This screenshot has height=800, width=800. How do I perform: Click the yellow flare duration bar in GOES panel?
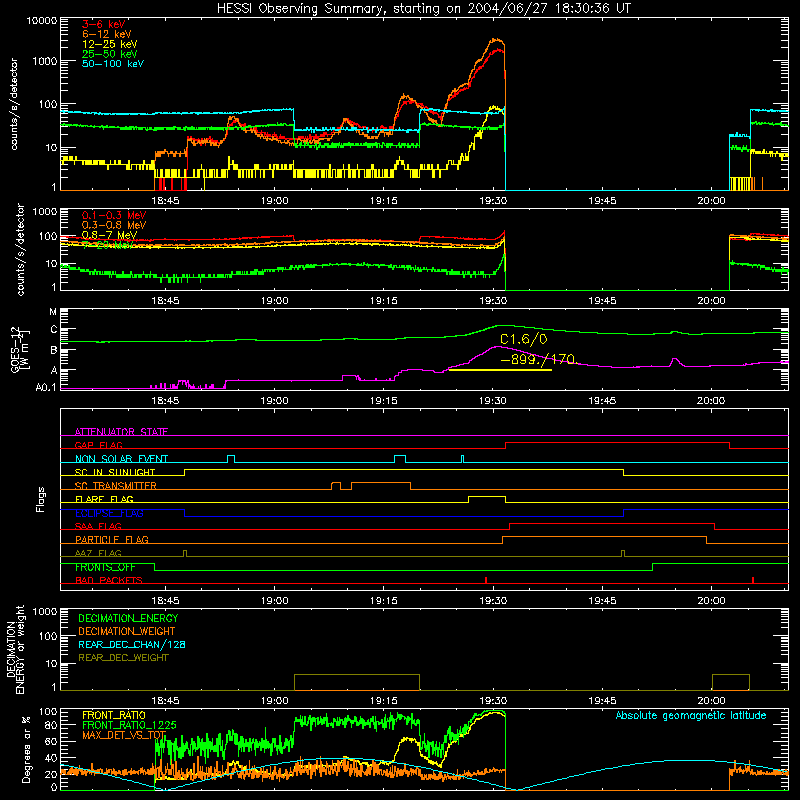tap(500, 370)
